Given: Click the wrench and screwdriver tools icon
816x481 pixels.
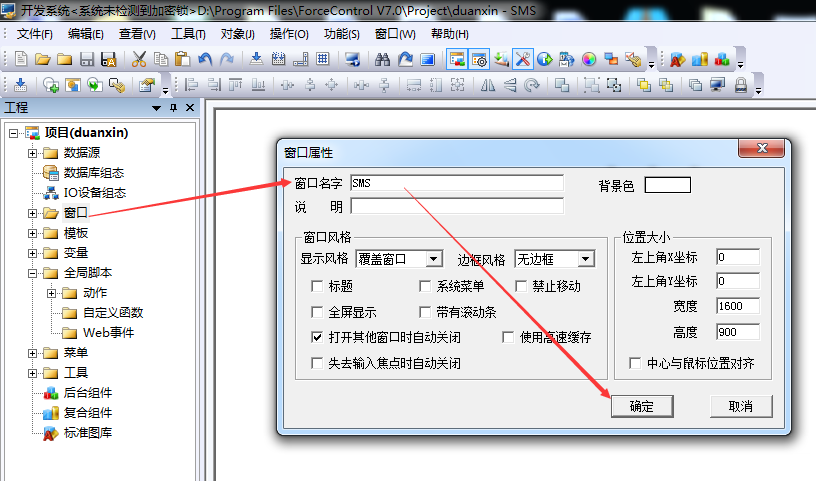Looking at the screenshot, I should [x=523, y=59].
